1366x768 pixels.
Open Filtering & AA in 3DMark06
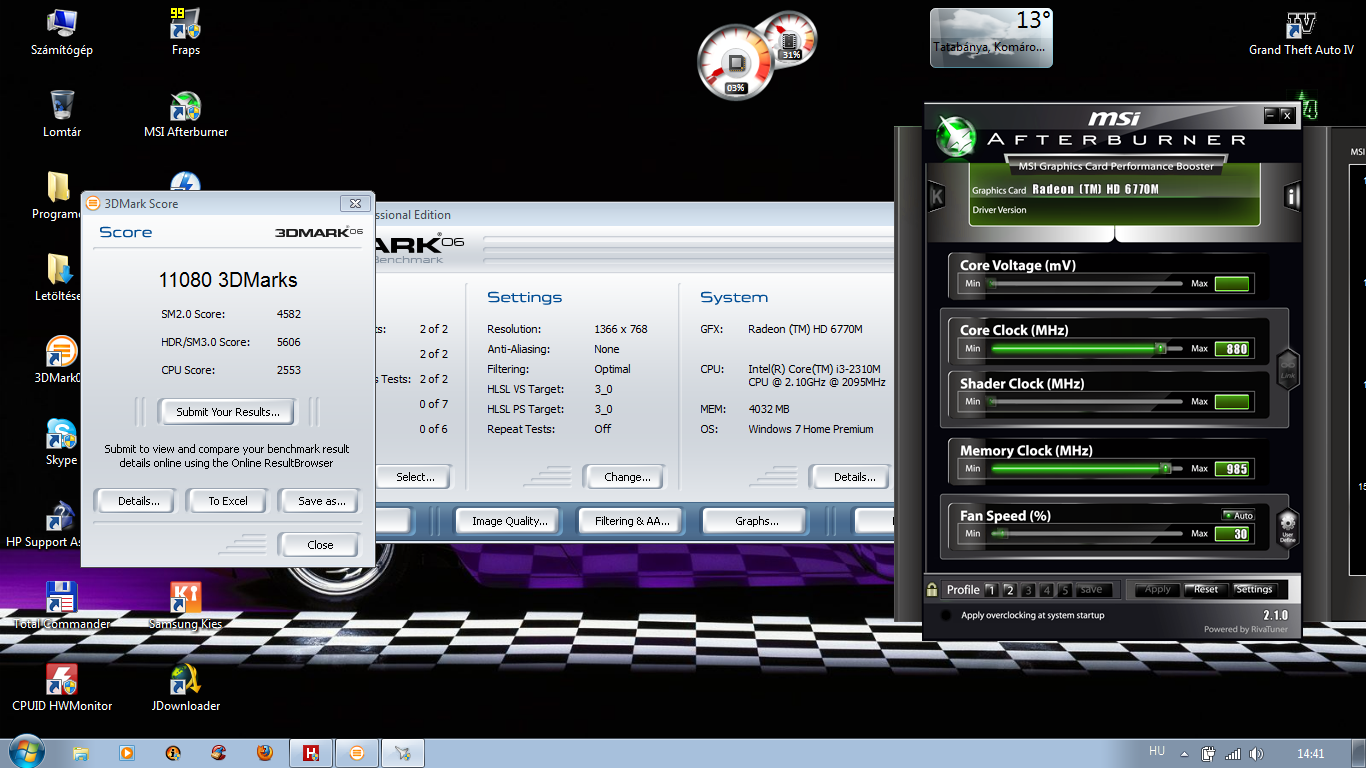point(632,521)
